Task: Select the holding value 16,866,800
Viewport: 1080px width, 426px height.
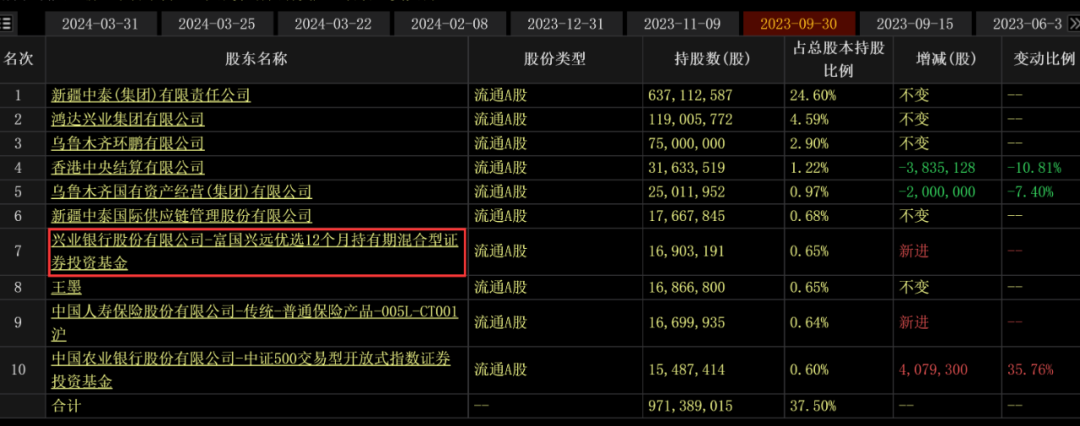Action: pos(687,287)
